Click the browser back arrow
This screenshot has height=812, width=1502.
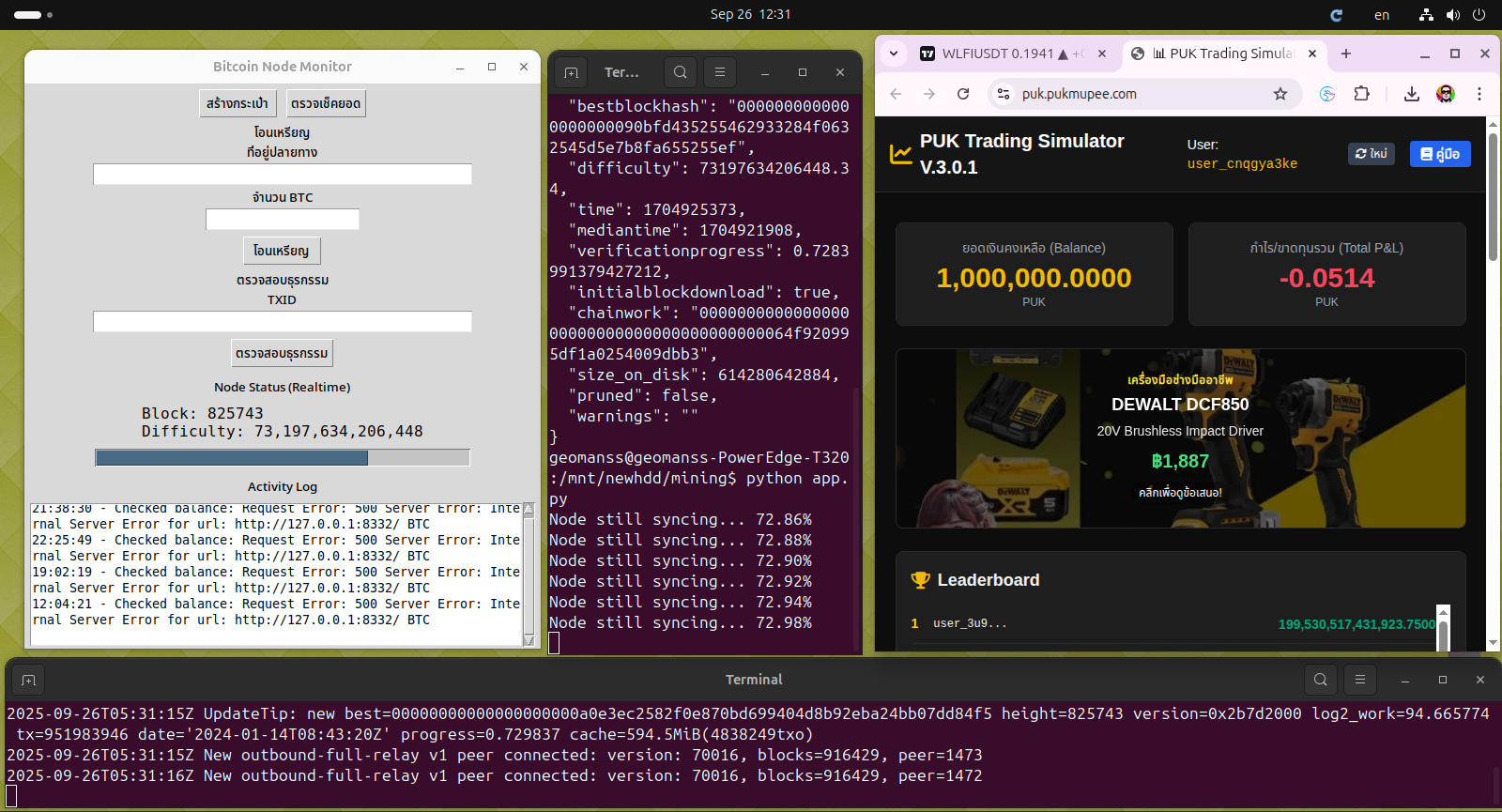click(x=896, y=94)
